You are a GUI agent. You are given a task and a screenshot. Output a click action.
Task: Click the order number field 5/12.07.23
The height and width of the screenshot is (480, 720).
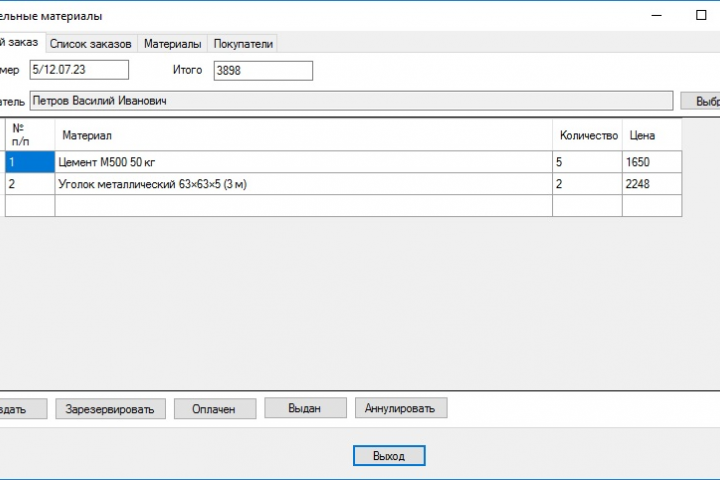coord(79,70)
